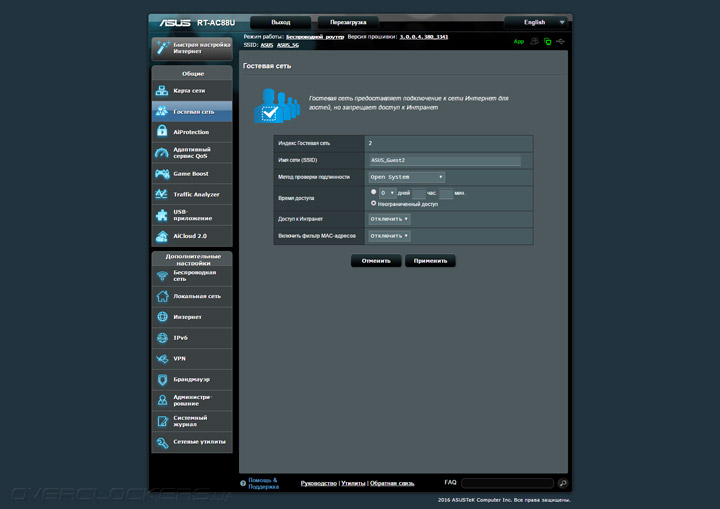Click the minutes access time field
This screenshot has width=720, height=509.
(x=446, y=193)
